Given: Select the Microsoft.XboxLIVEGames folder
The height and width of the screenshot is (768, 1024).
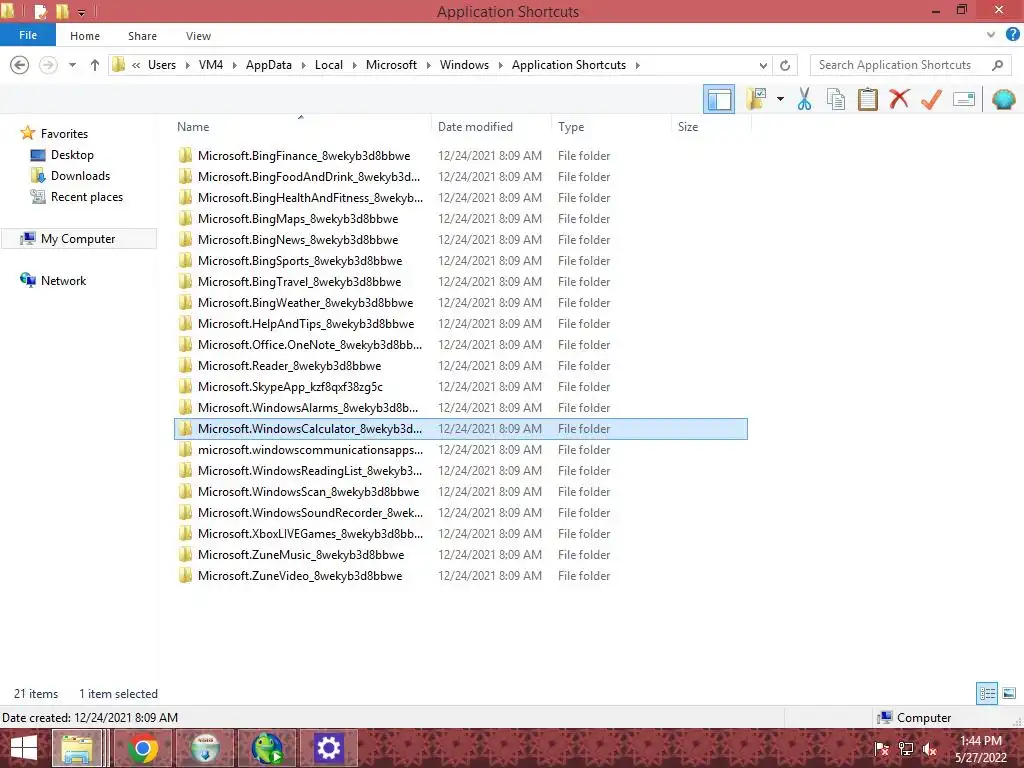Looking at the screenshot, I should click(460, 534).
